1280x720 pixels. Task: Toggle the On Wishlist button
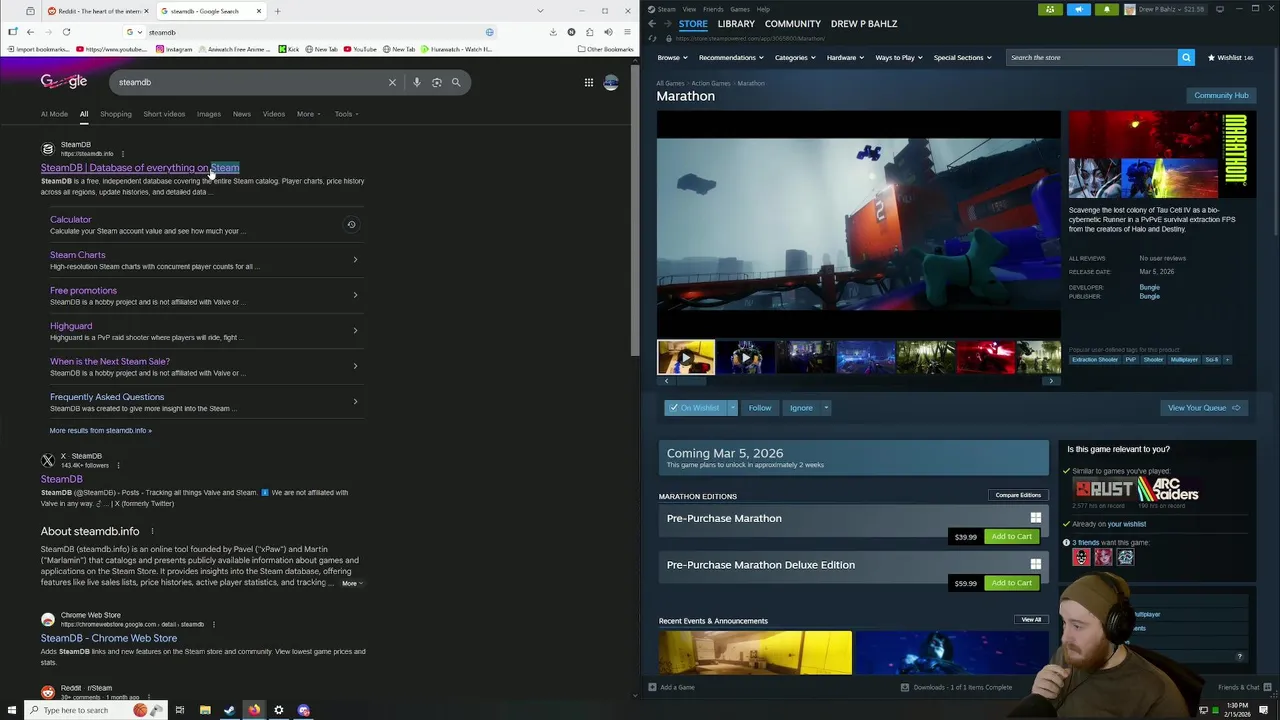(x=695, y=408)
